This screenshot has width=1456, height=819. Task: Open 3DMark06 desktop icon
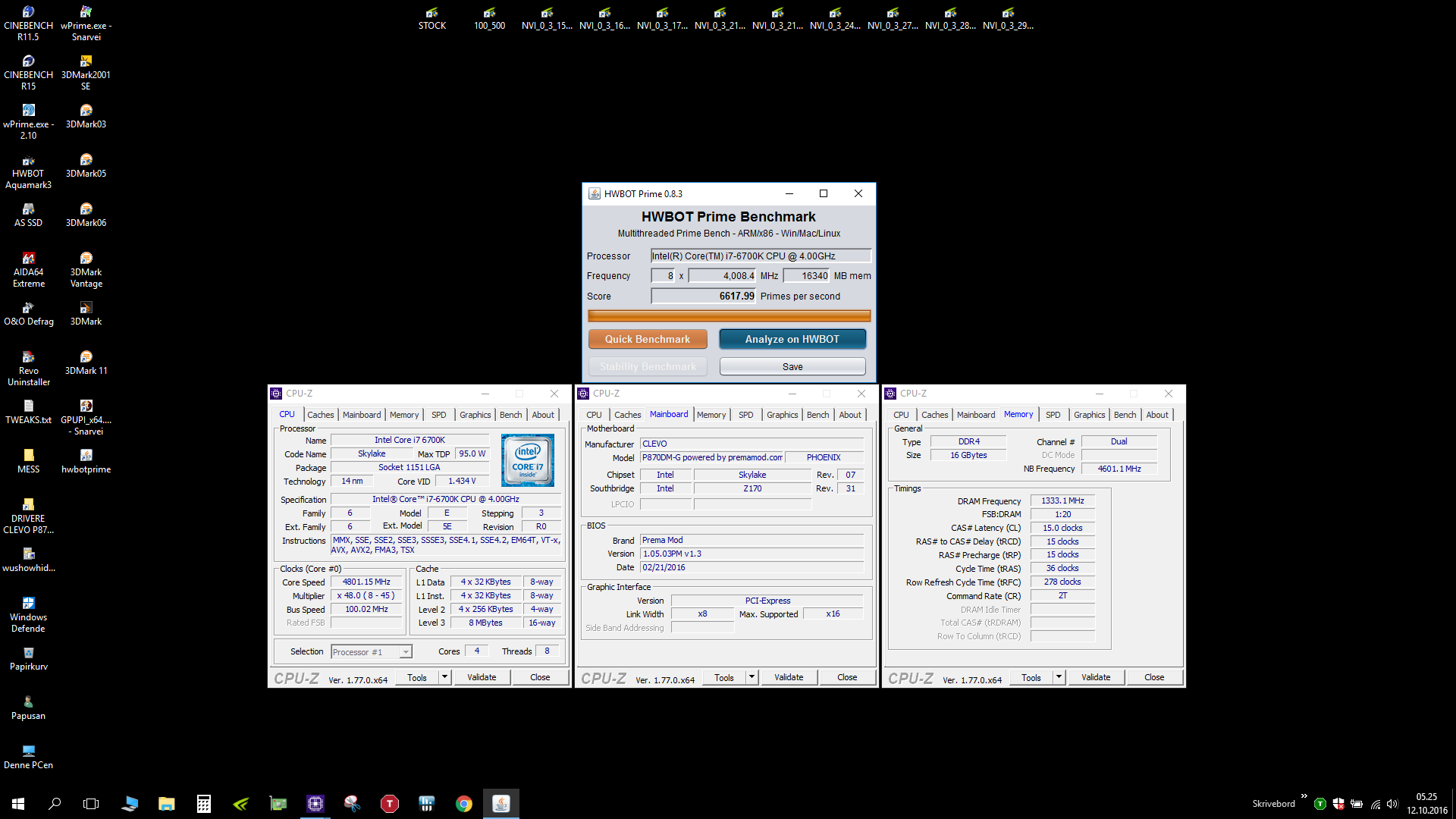[86, 215]
